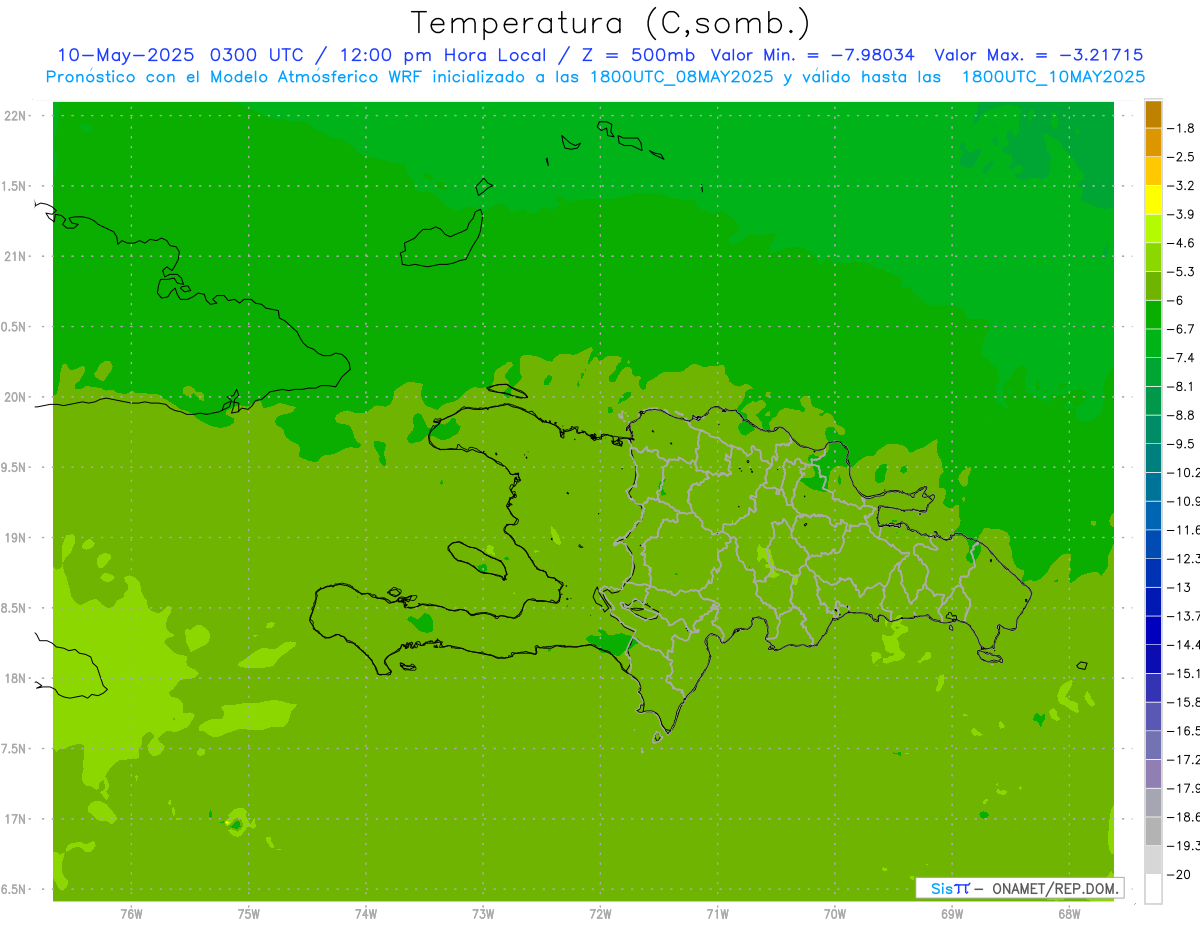Select the dark orange swatch above -1.8
The height and width of the screenshot is (927, 1200).
[1153, 114]
